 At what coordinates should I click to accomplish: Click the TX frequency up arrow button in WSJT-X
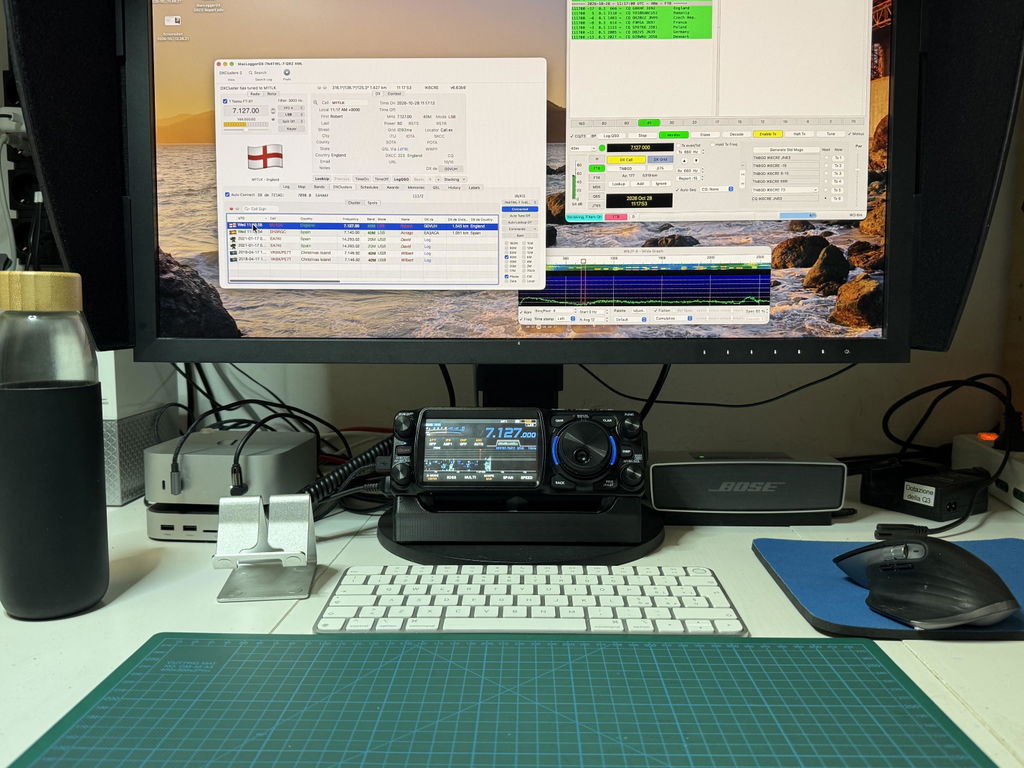pyautogui.click(x=684, y=160)
